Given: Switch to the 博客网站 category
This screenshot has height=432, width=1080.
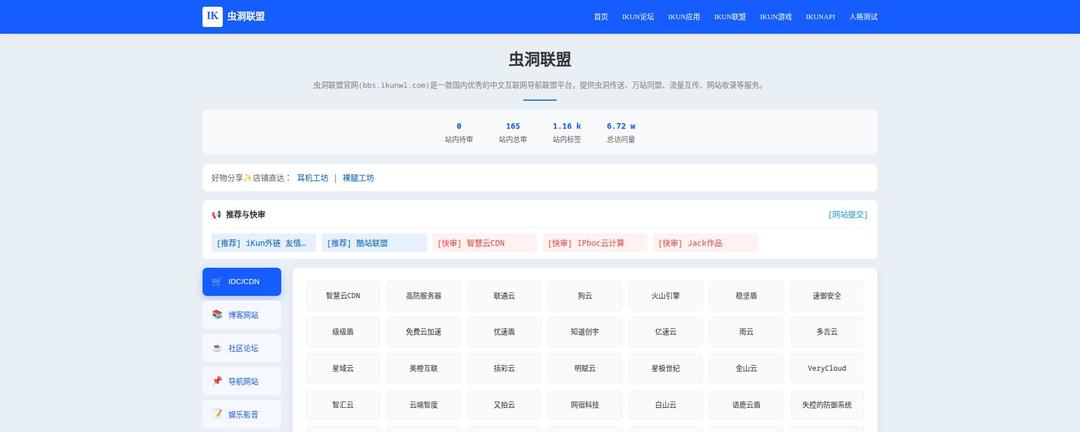Looking at the screenshot, I should click(x=242, y=315).
